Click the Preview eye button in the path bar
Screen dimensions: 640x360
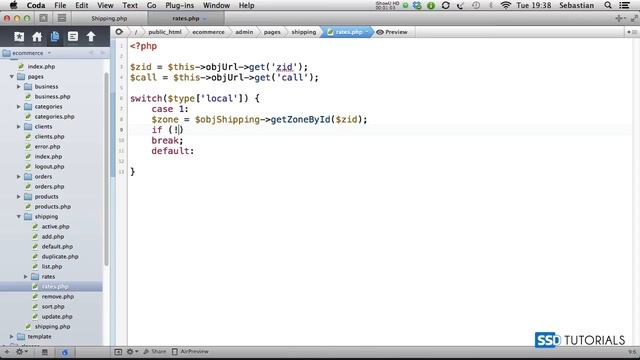392,32
